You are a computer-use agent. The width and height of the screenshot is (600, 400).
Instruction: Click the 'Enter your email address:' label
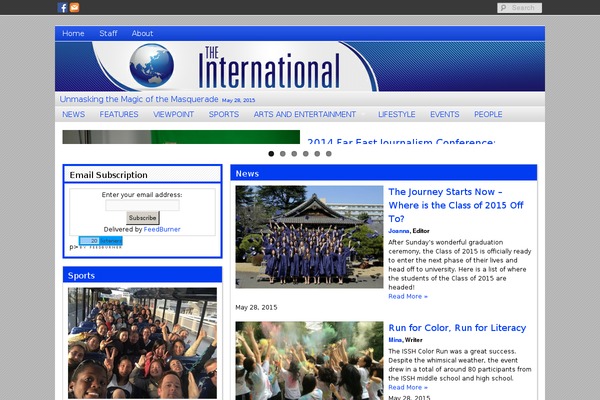[x=142, y=195]
